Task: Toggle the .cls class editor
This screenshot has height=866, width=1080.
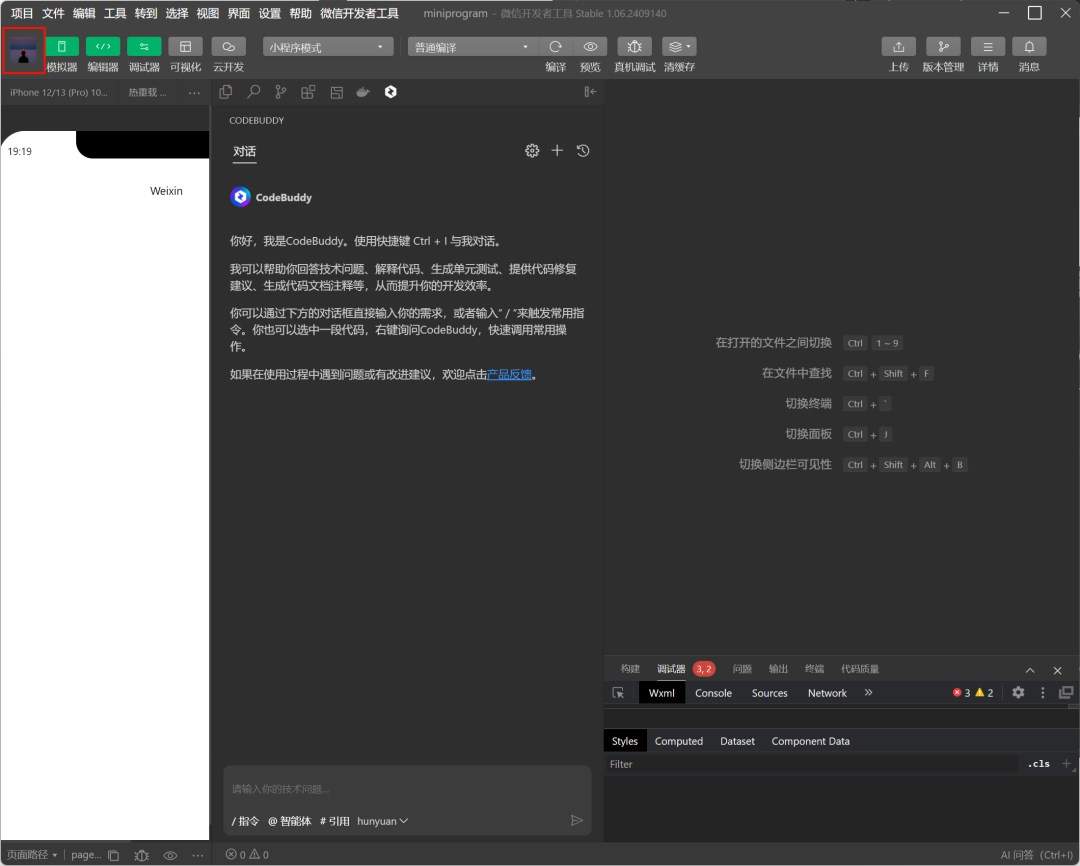Action: click(x=1039, y=764)
